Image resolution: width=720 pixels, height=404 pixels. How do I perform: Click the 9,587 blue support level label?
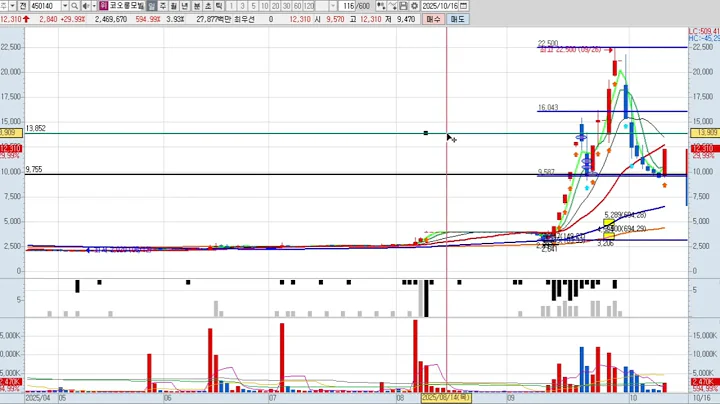point(546,172)
